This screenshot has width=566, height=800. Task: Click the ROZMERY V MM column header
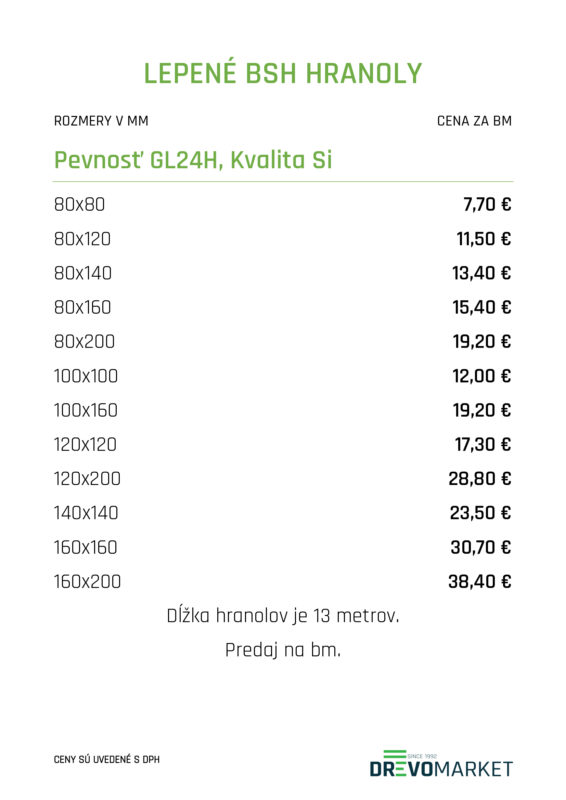pos(101,121)
